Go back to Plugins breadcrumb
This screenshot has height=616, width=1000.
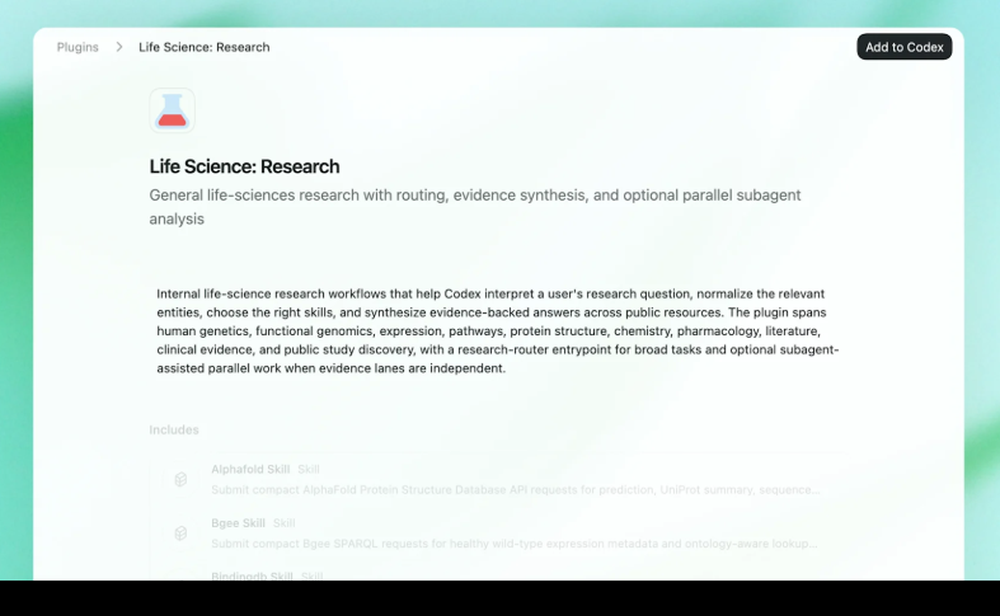click(x=78, y=47)
